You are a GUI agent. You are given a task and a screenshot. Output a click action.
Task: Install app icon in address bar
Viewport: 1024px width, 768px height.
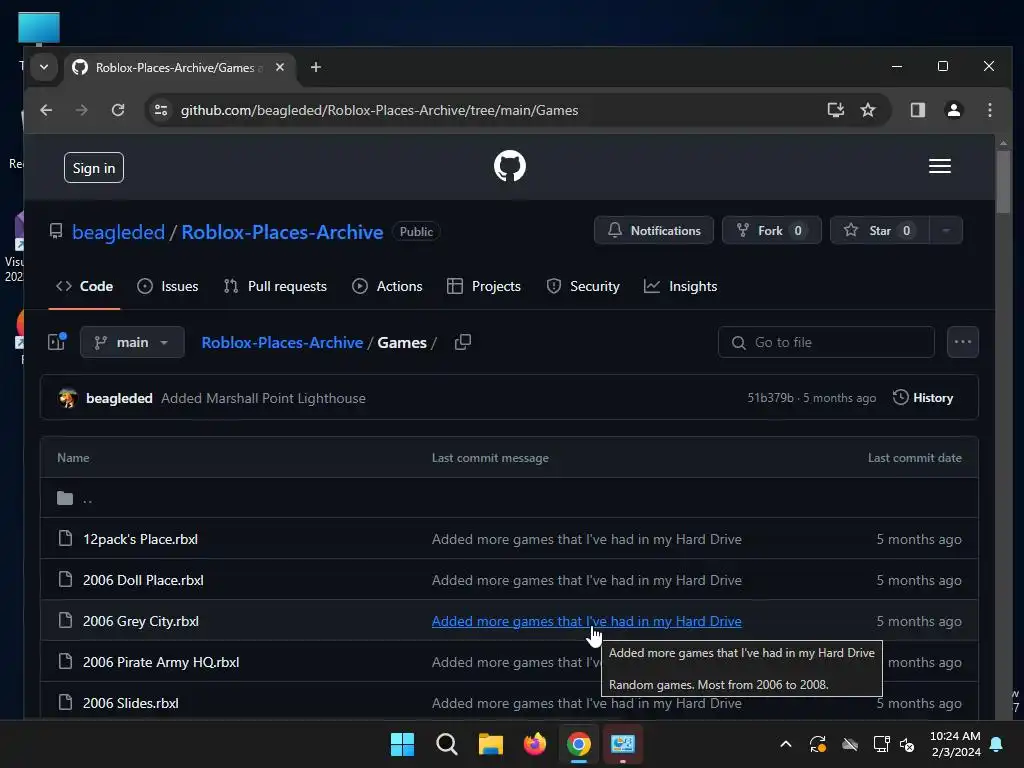[x=836, y=110]
